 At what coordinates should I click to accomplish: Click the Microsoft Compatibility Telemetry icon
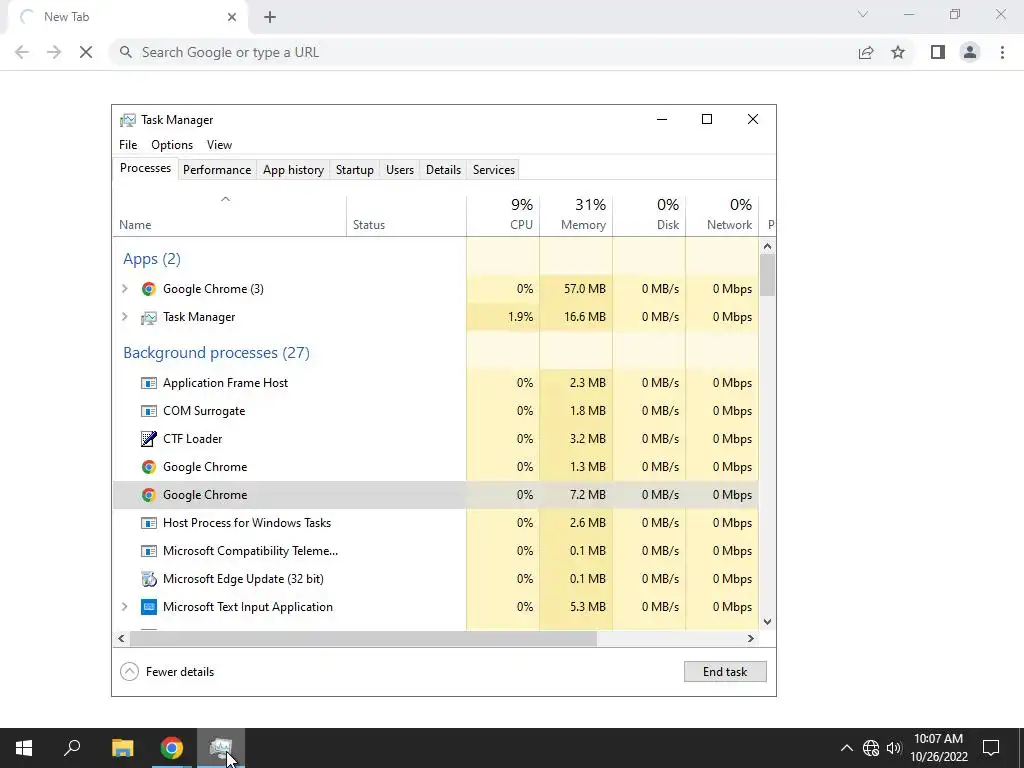click(x=149, y=551)
